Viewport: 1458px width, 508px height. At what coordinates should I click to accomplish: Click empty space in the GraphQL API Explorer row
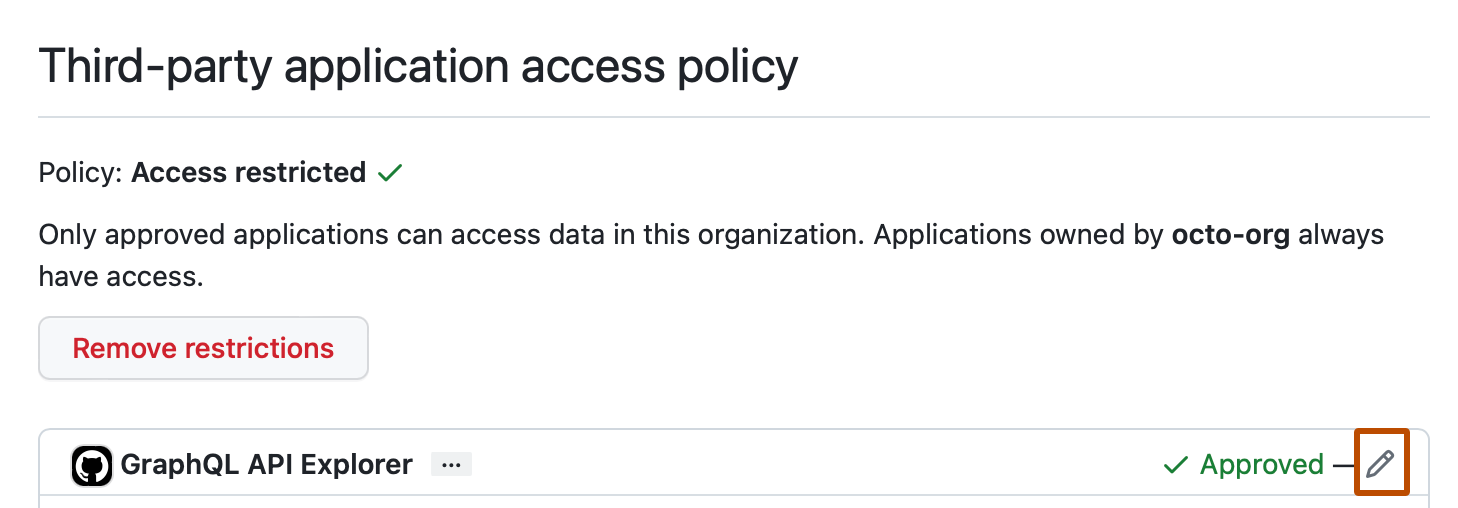tap(800, 465)
